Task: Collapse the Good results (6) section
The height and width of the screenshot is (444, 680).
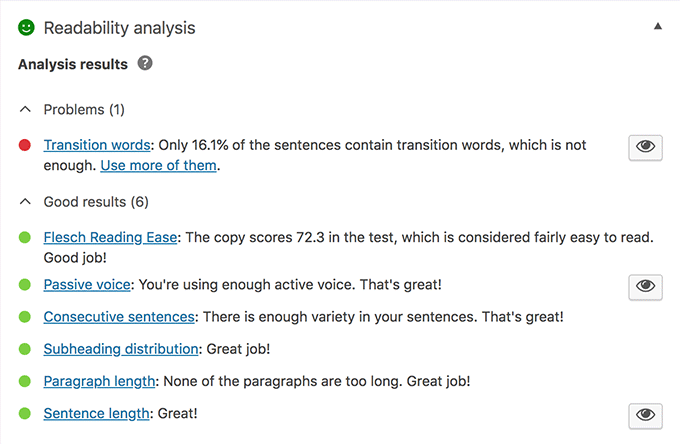Action: (x=25, y=201)
